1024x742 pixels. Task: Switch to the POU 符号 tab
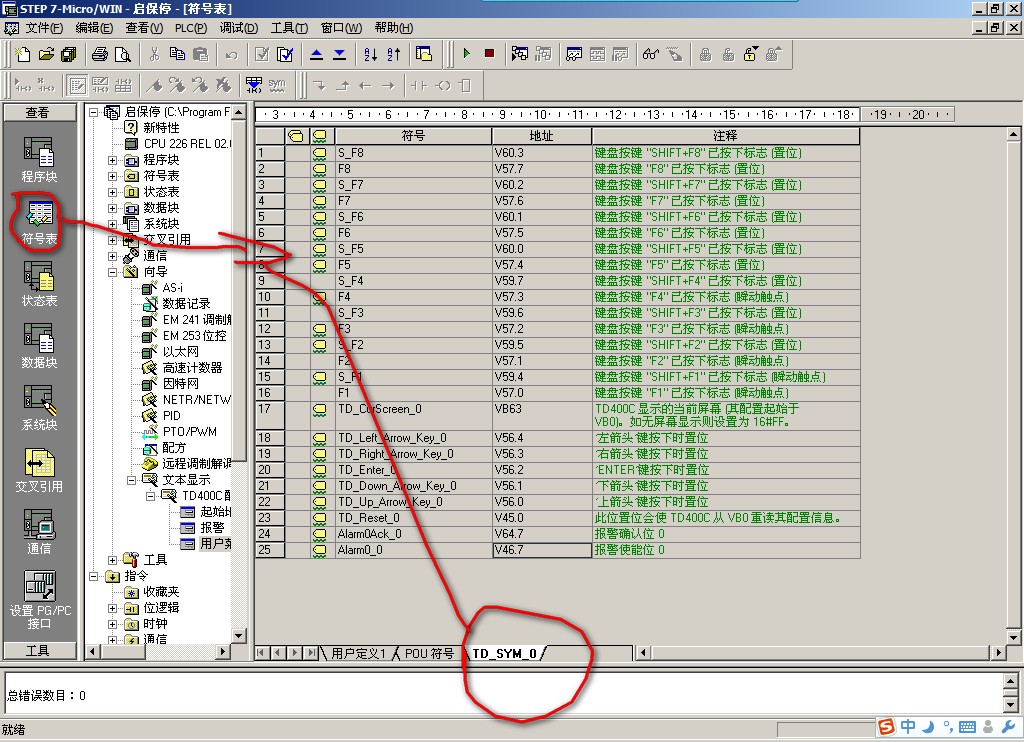[x=428, y=654]
